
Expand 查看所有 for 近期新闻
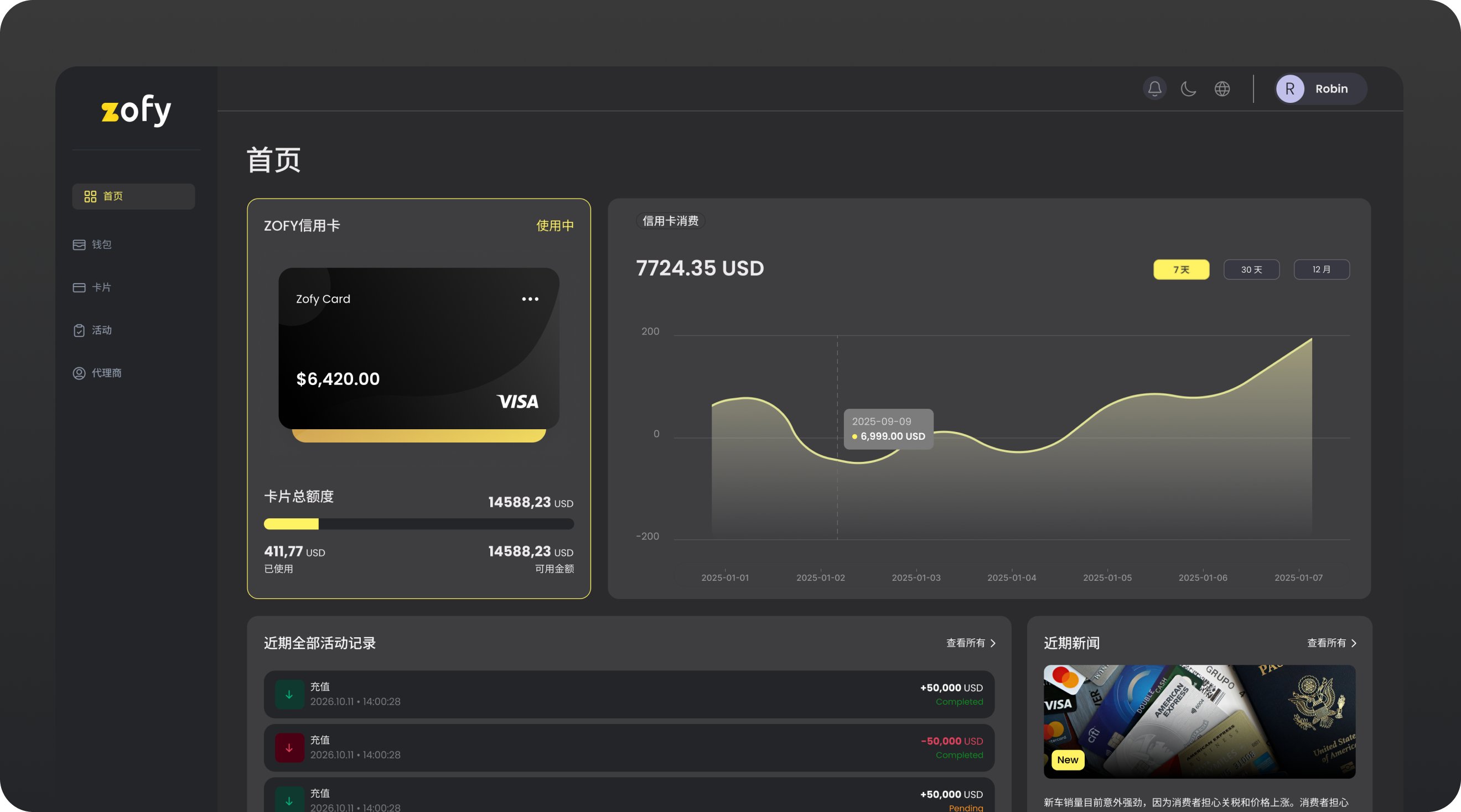[1332, 643]
